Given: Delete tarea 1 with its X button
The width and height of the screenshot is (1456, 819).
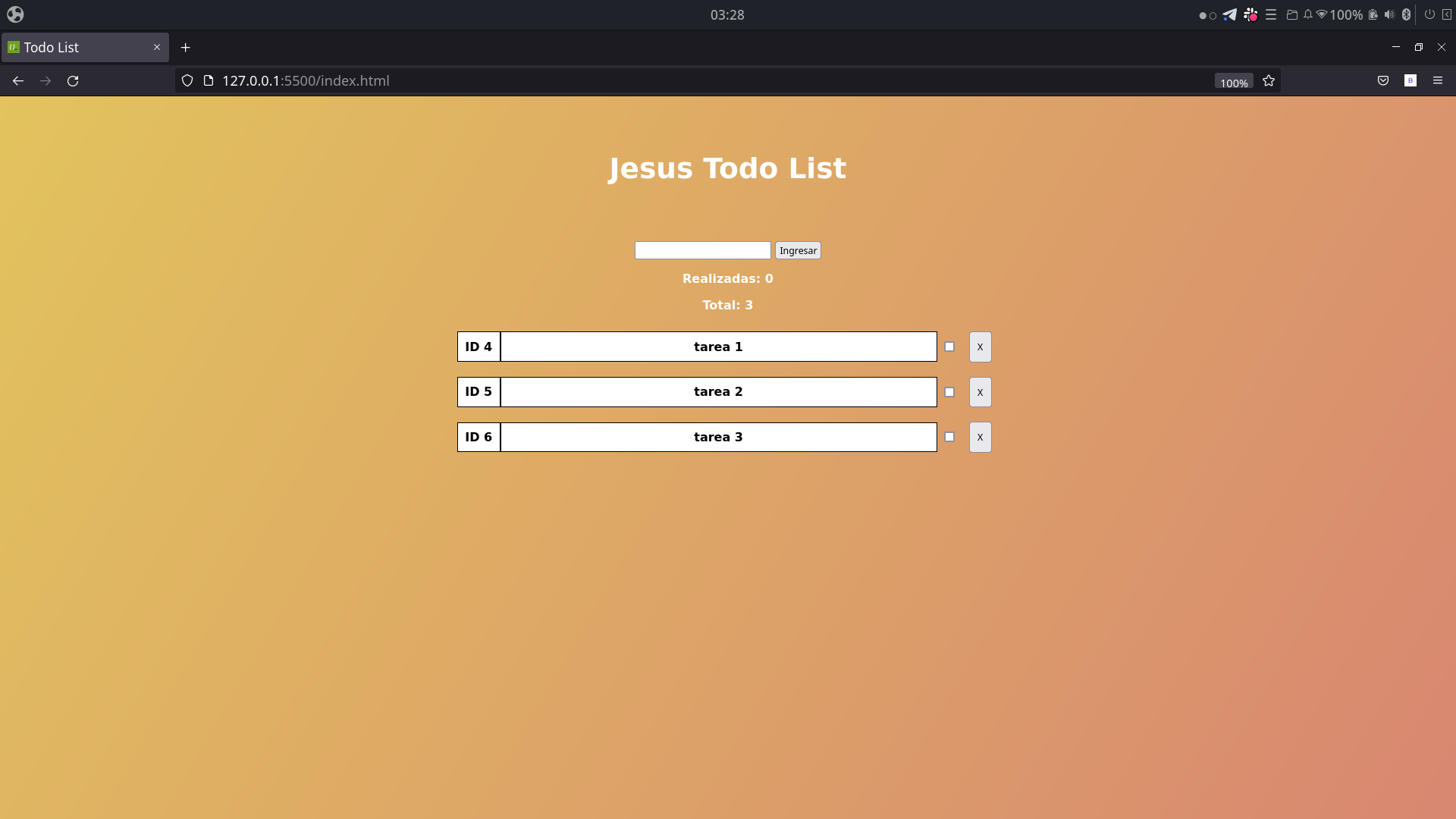Looking at the screenshot, I should click(980, 347).
